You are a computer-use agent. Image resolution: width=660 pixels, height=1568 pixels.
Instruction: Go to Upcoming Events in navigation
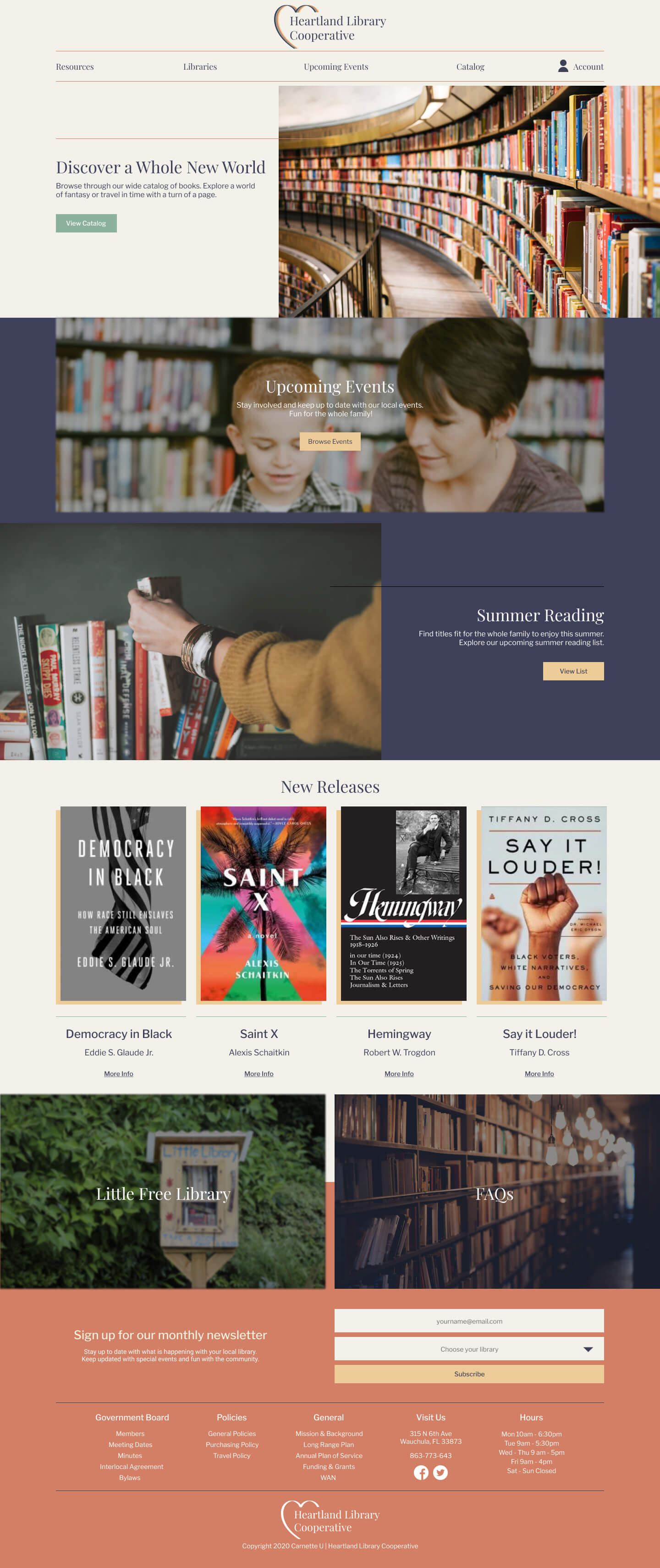(336, 67)
